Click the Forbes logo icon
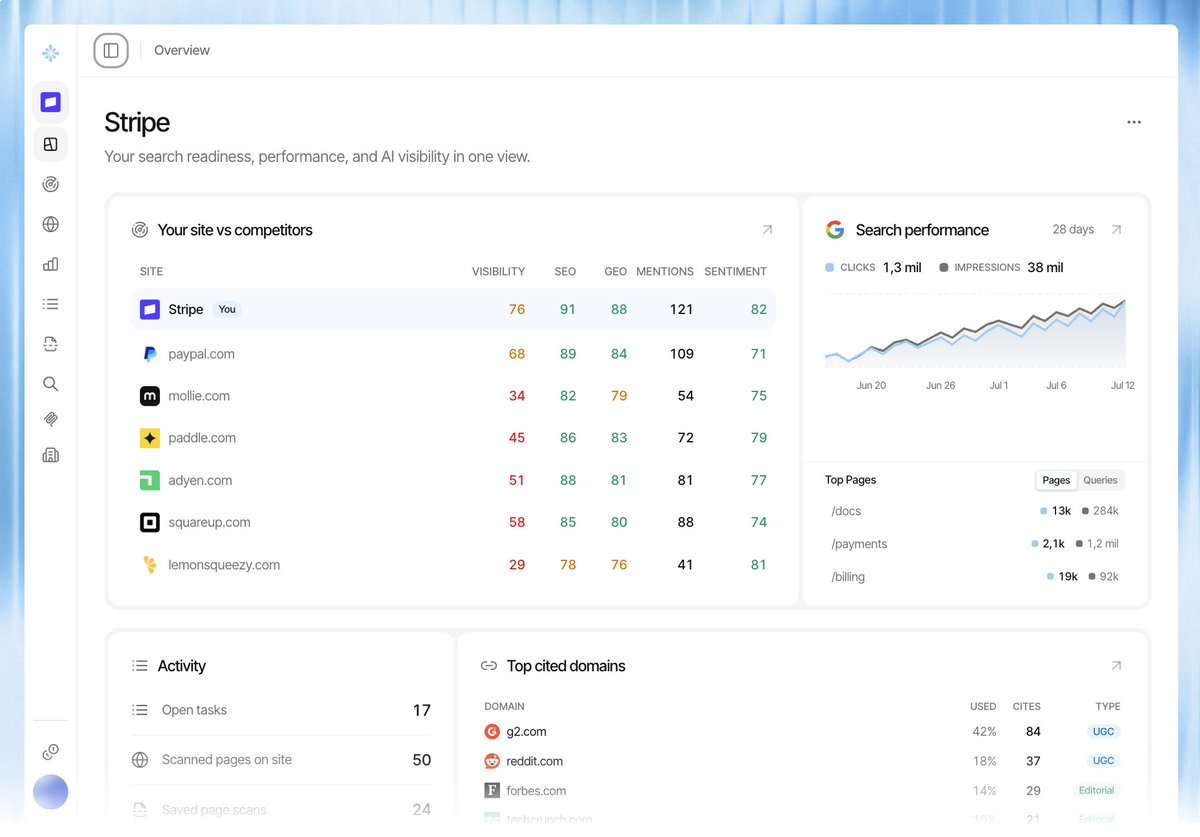The height and width of the screenshot is (837, 1200). coord(492,790)
